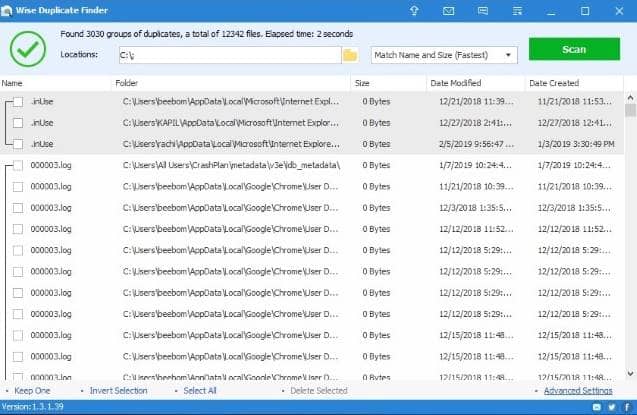Click the Found 3030 groups summary text
Screen dimensions: 637x415
[206, 34]
